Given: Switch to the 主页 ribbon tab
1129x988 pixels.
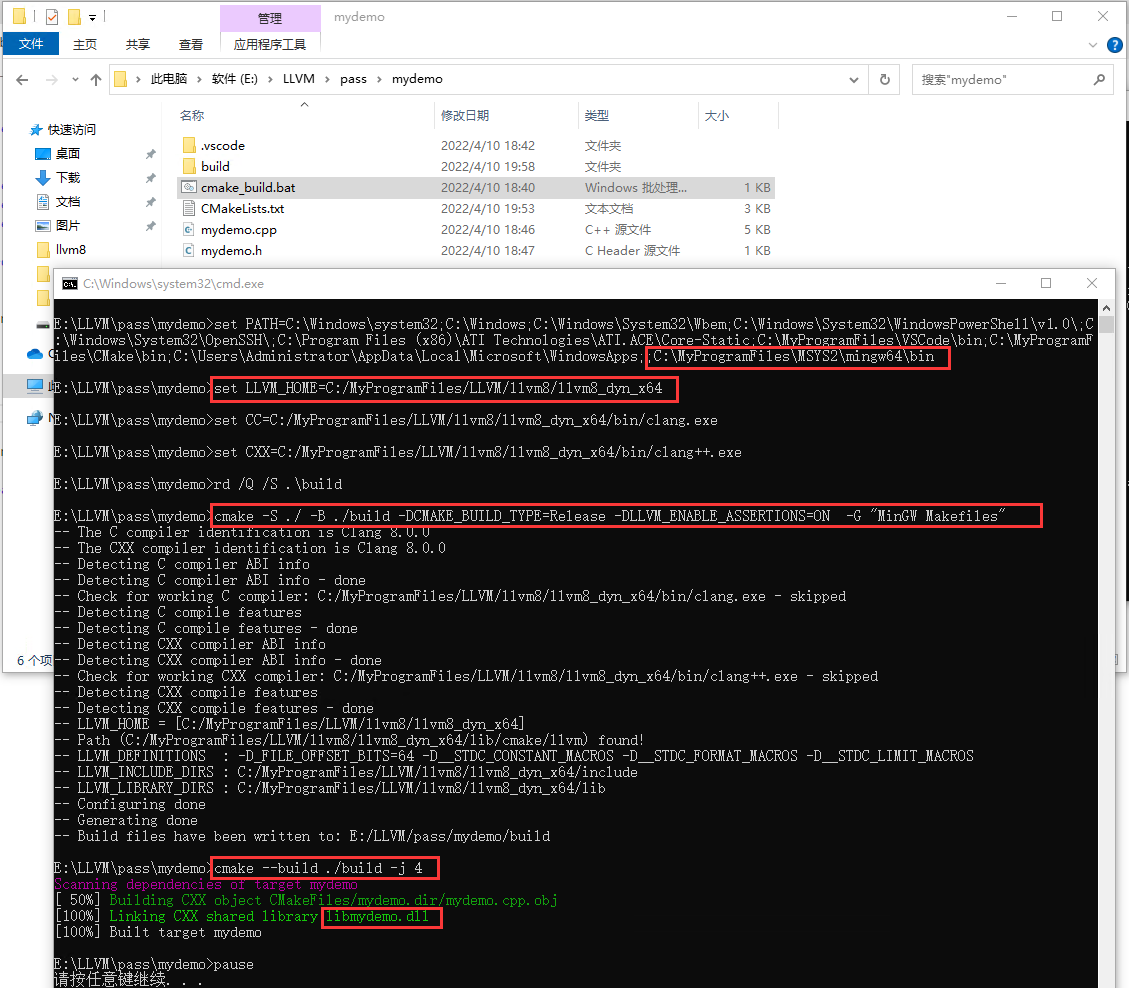Looking at the screenshot, I should (85, 45).
